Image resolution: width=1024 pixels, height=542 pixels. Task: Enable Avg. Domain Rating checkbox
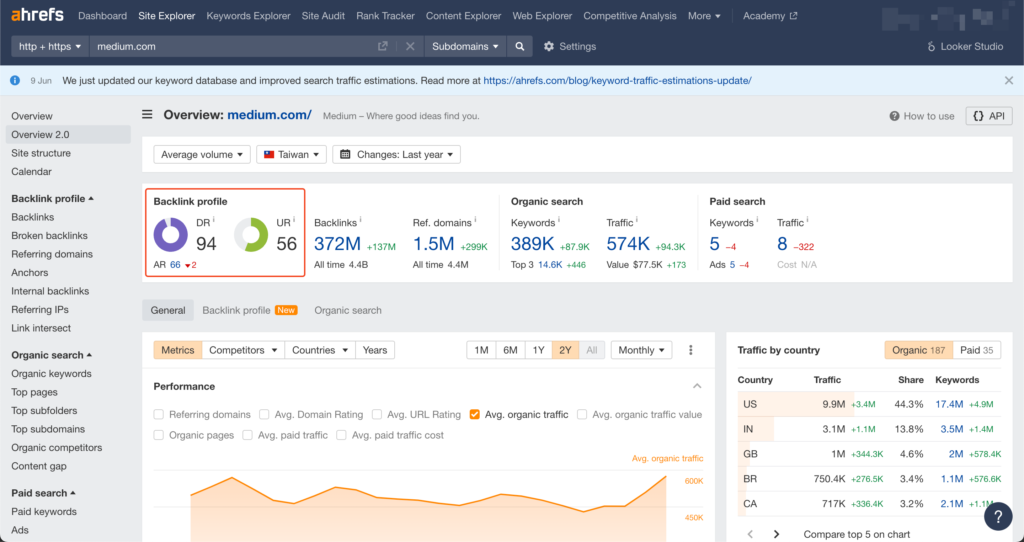(x=264, y=414)
